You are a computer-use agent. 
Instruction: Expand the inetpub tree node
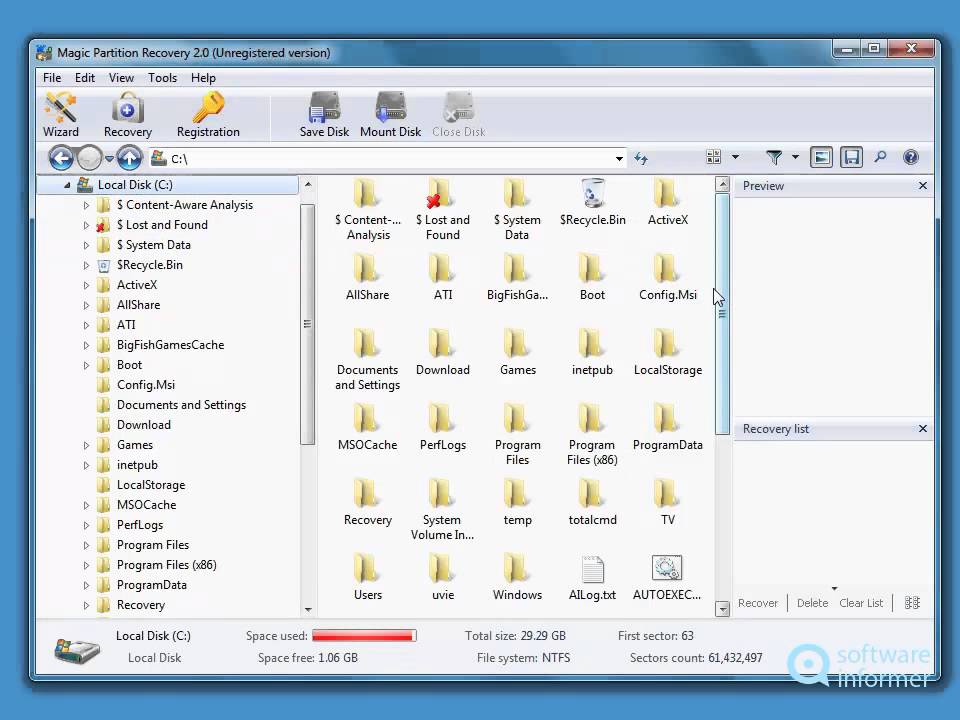[86, 465]
